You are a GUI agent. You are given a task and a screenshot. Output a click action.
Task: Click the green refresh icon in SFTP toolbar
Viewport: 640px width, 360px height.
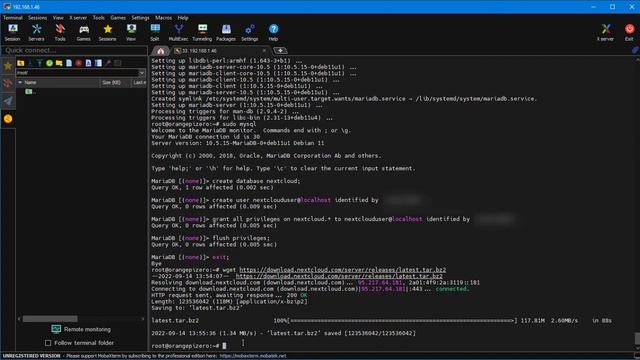49,63
